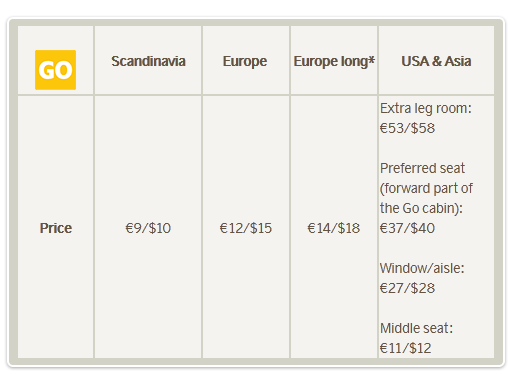Screen dimensions: 508x381
Task: Click the asterisk after Europe long
Action: click(371, 60)
